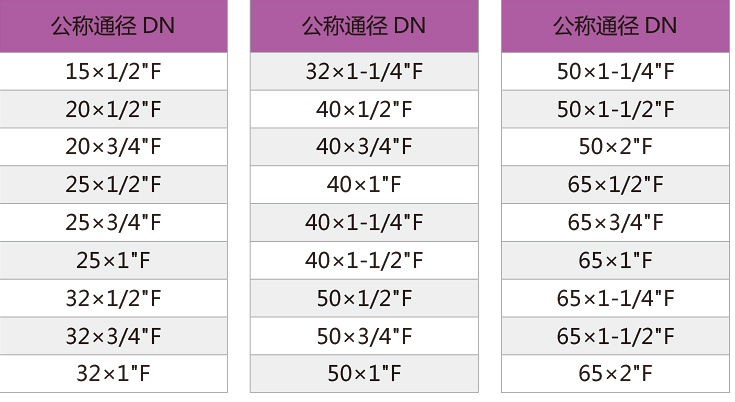
Task: Click the 25×1"F cell
Action: pyautogui.click(x=113, y=260)
